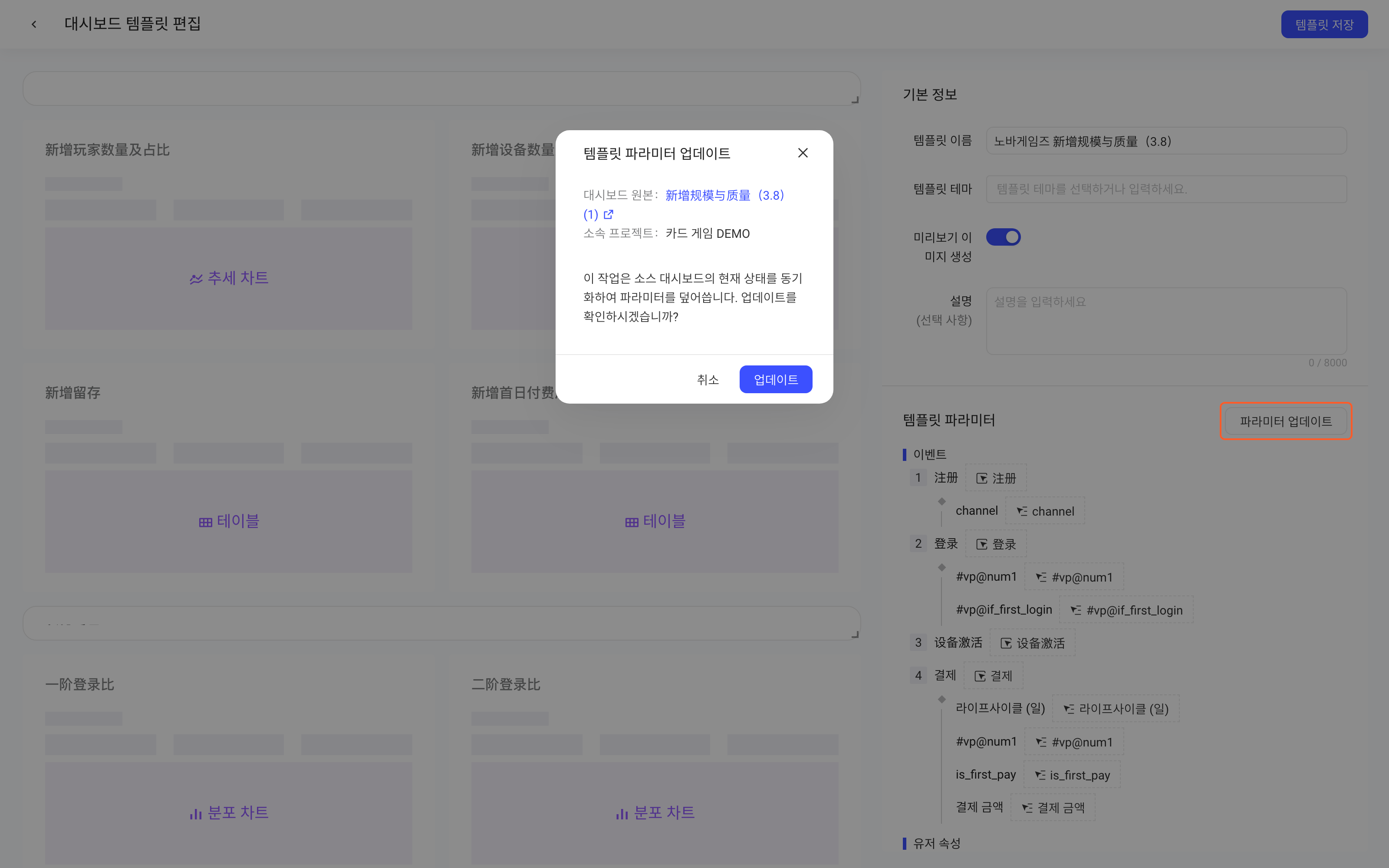The image size is (1389, 868).
Task: Click the 라이프사이클 (일) property tag
Action: (1116, 708)
